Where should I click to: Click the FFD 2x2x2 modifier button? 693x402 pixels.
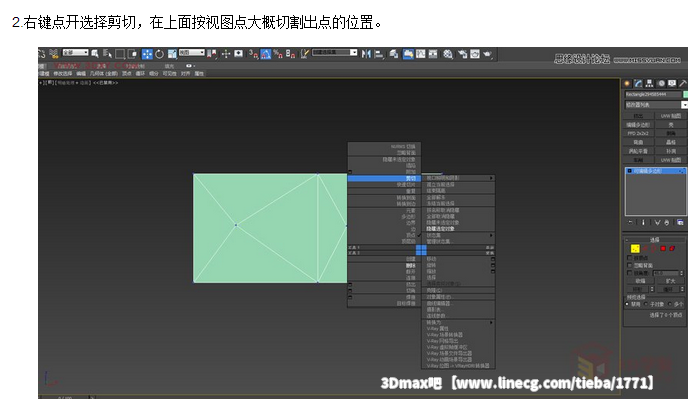[x=638, y=133]
